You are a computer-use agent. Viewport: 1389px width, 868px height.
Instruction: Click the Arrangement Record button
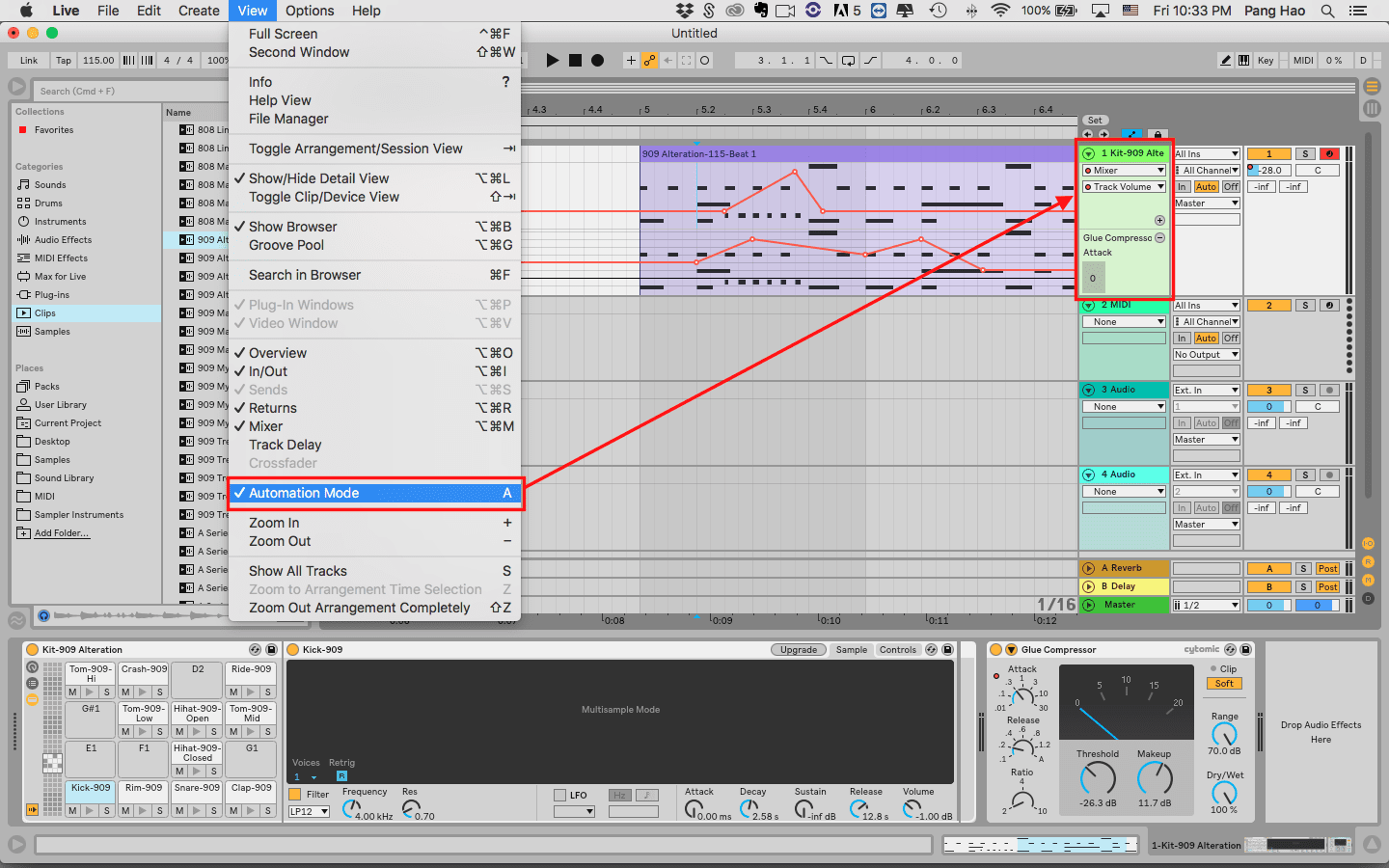pos(597,60)
